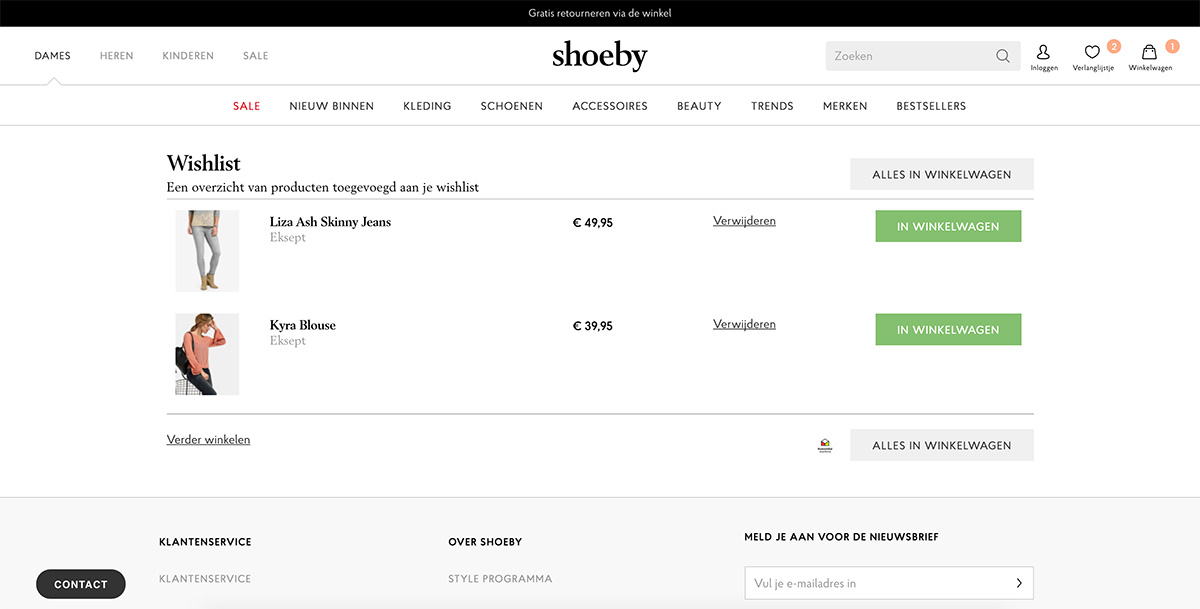Open the Verlanglijstje heart icon
Image resolution: width=1200 pixels, height=609 pixels.
tap(1092, 52)
